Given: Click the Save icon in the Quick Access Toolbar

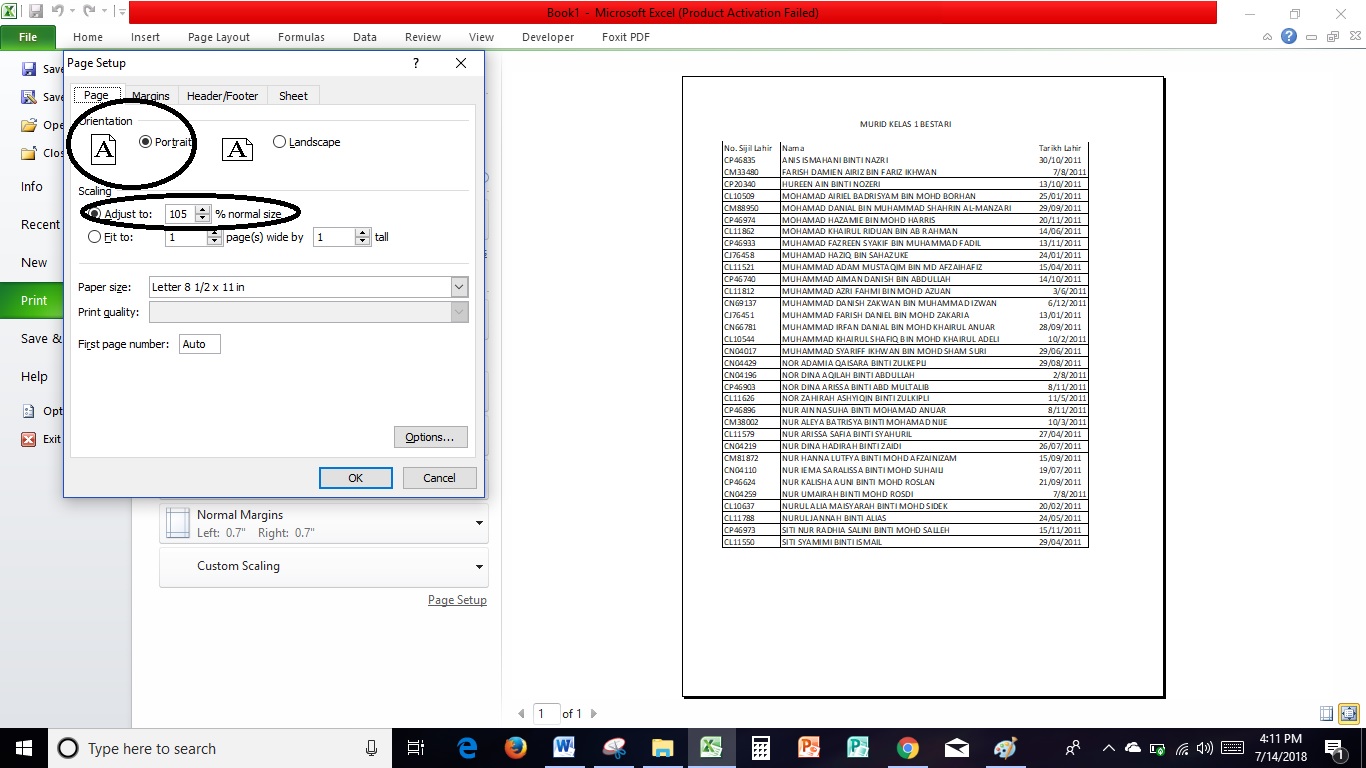Looking at the screenshot, I should [36, 10].
